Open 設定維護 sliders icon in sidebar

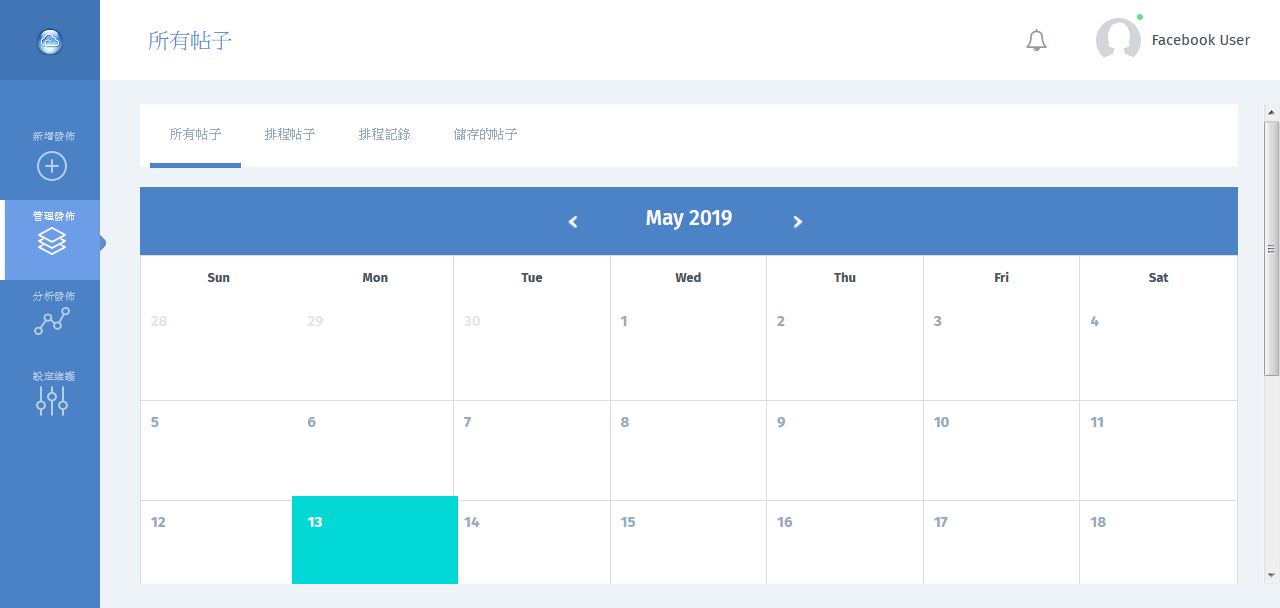pos(52,401)
